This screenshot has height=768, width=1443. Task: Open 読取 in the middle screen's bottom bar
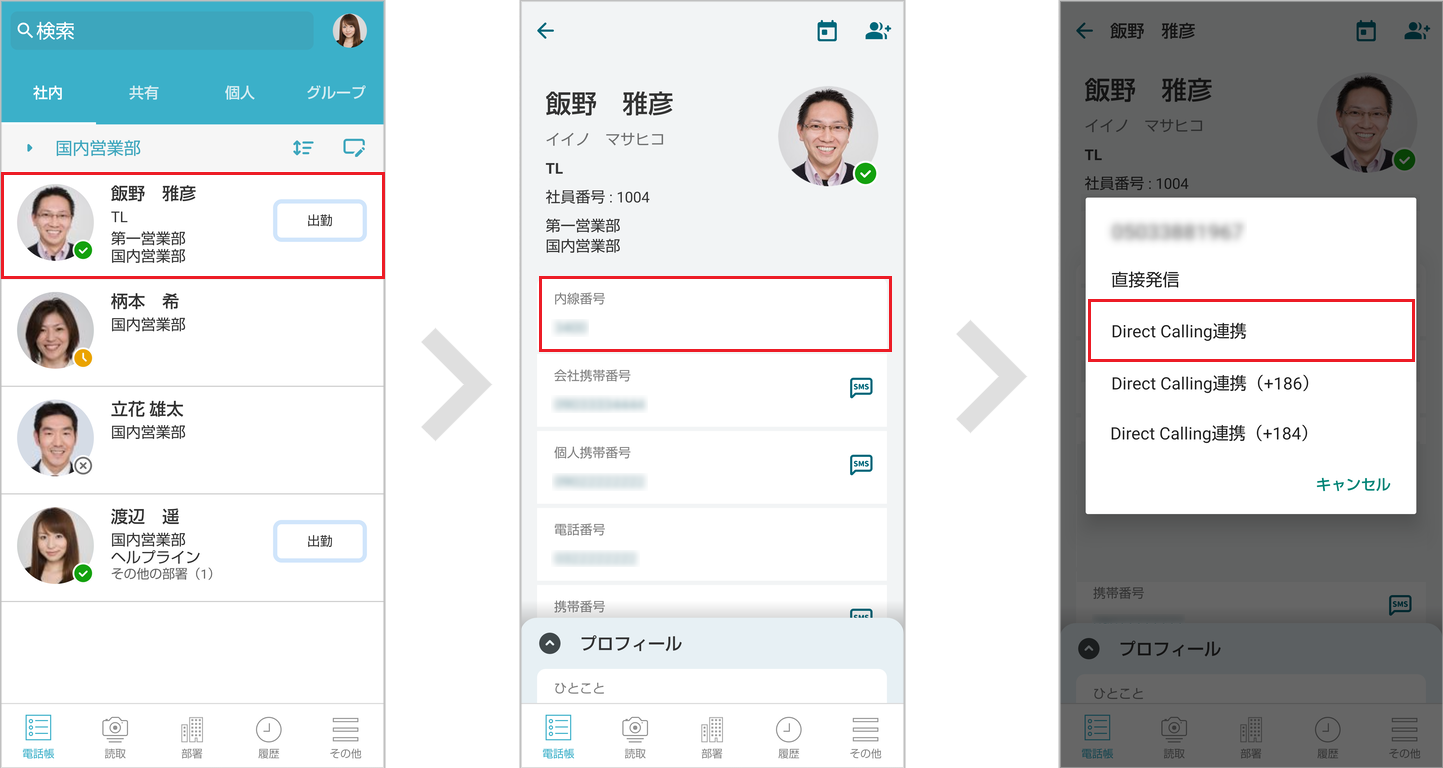click(635, 737)
